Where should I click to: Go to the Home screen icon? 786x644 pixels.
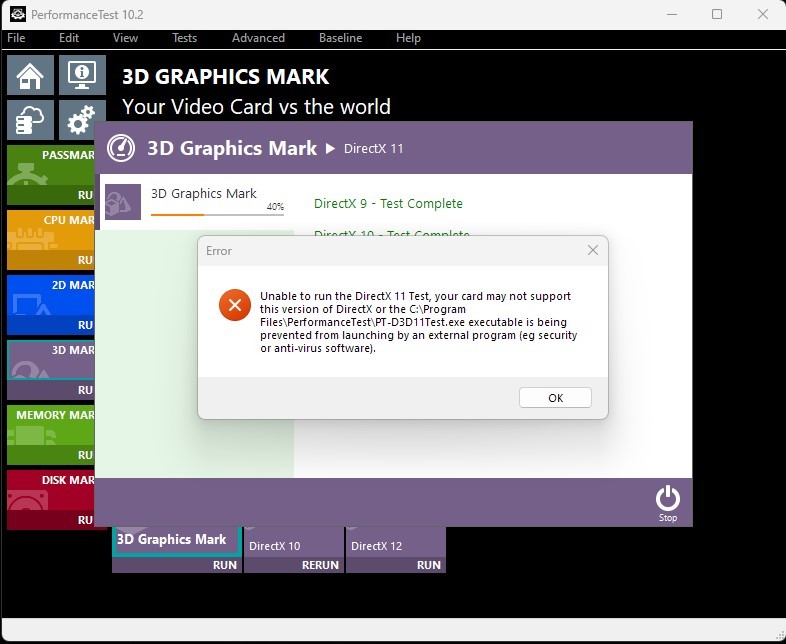[31, 75]
